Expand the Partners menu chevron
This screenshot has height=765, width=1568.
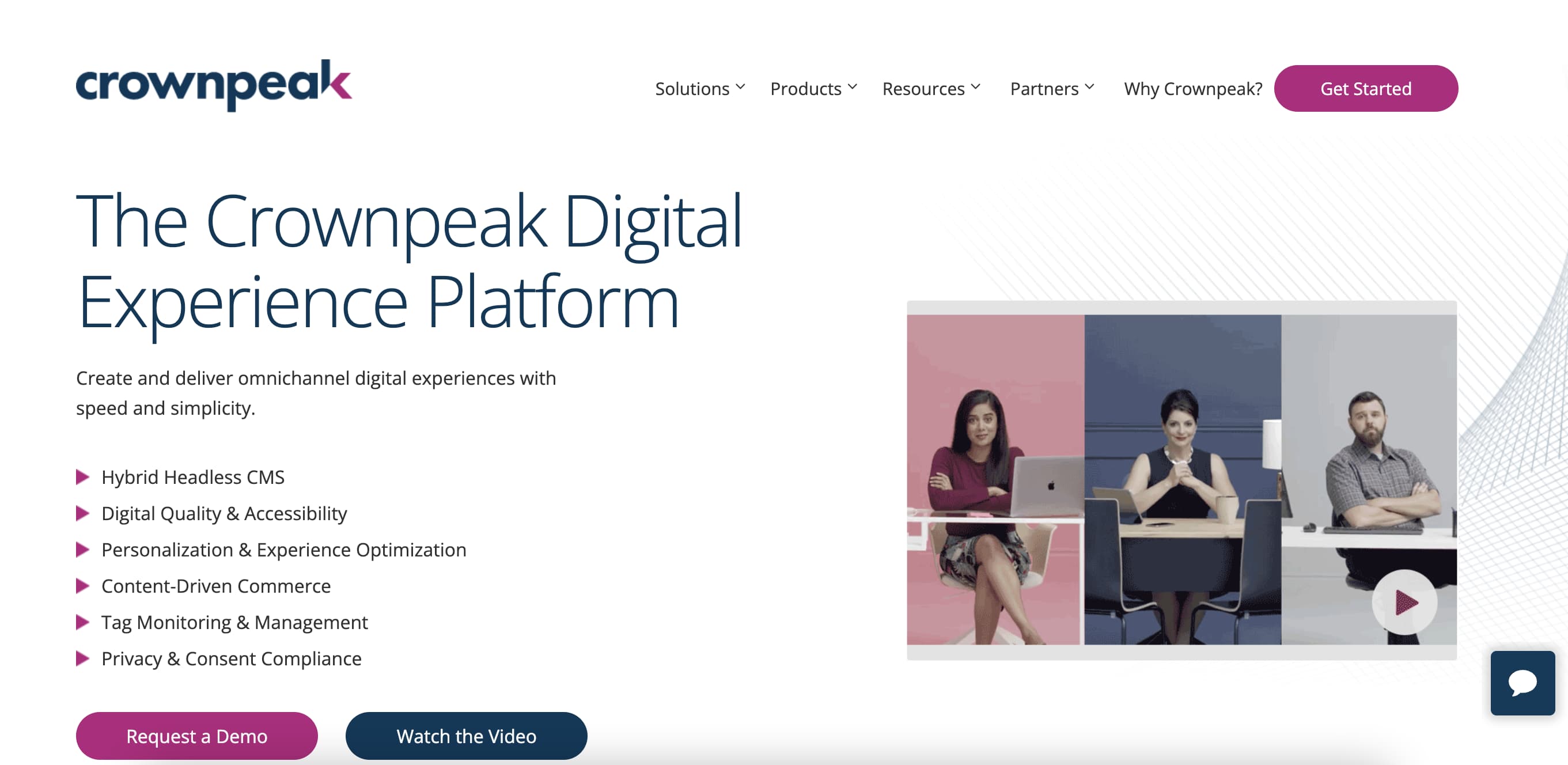(x=1089, y=87)
